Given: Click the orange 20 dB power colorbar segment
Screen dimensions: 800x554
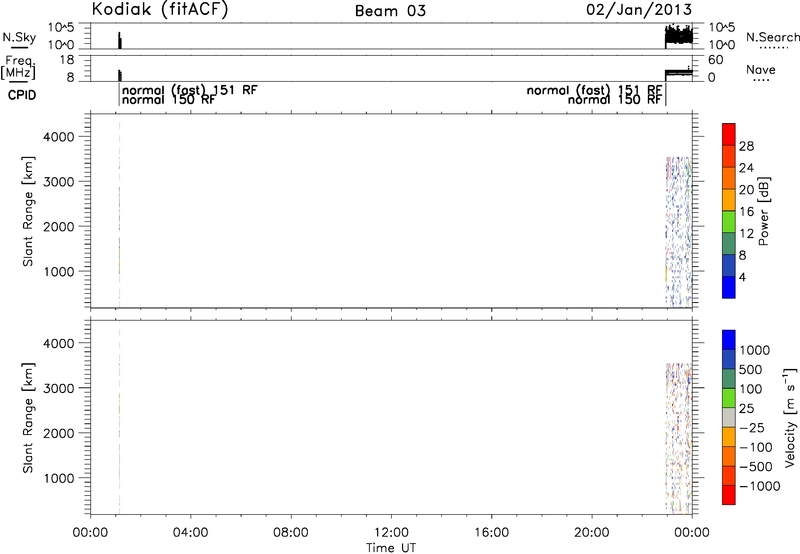Looking at the screenshot, I should tap(729, 179).
